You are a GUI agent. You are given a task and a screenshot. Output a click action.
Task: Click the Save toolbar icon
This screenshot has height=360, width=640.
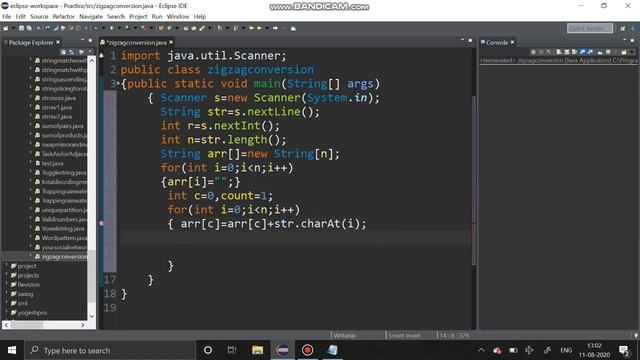[x=21, y=28]
